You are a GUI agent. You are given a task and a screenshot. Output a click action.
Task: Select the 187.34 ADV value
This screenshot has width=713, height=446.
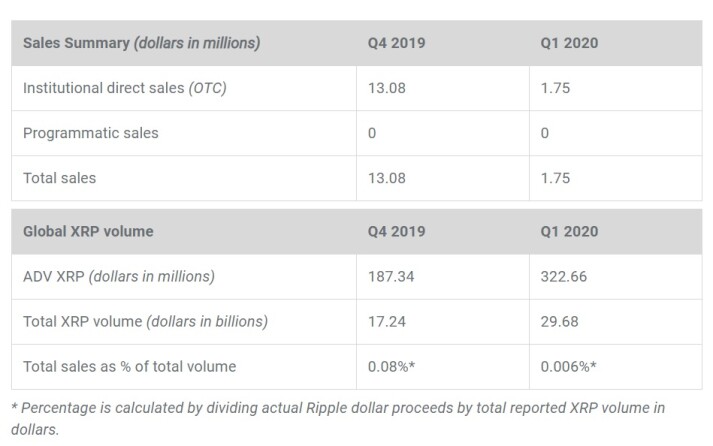[x=391, y=276]
